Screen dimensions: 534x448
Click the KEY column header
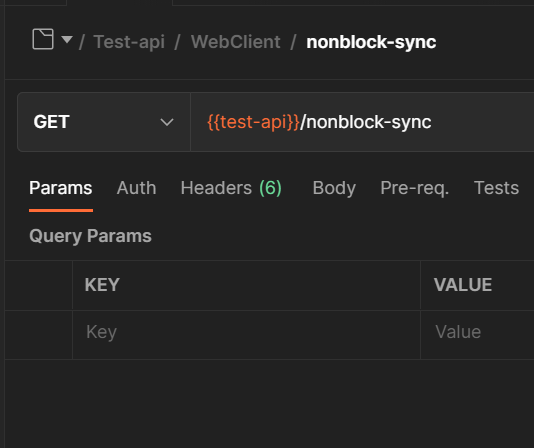102,285
